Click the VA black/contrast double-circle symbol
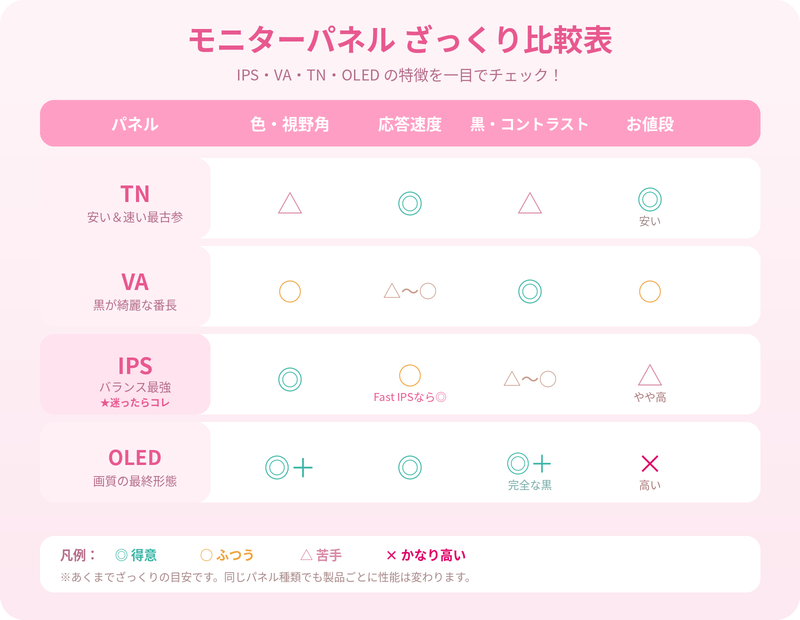 coord(530,291)
